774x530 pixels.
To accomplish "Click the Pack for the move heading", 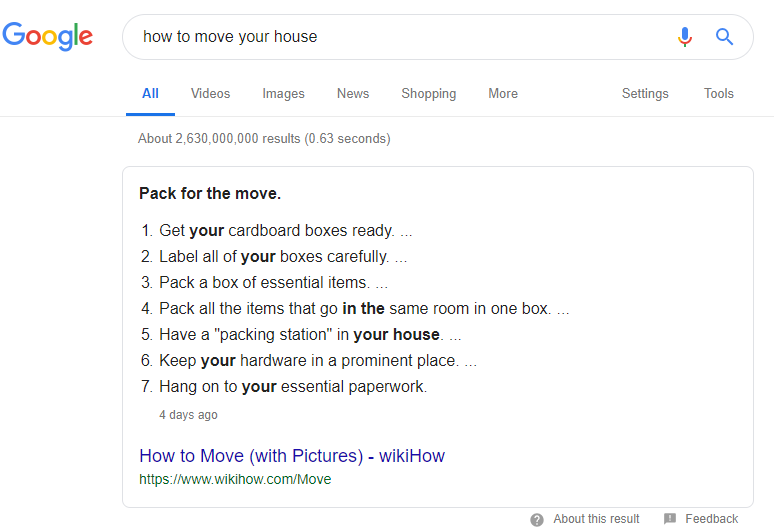I will 210,194.
